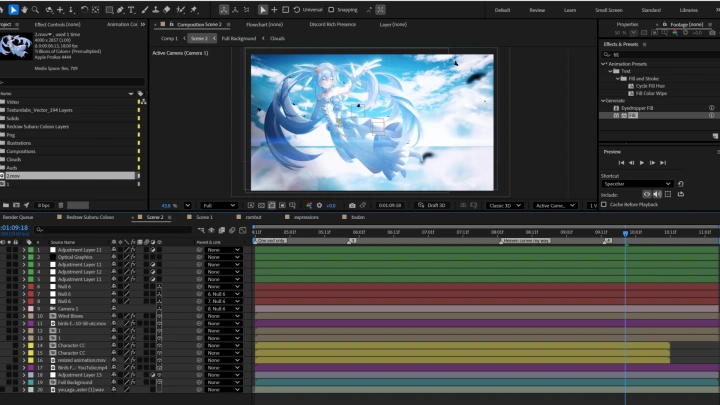This screenshot has width=720, height=405.
Task: Jump to first frame in Preview panel
Action: point(622,162)
